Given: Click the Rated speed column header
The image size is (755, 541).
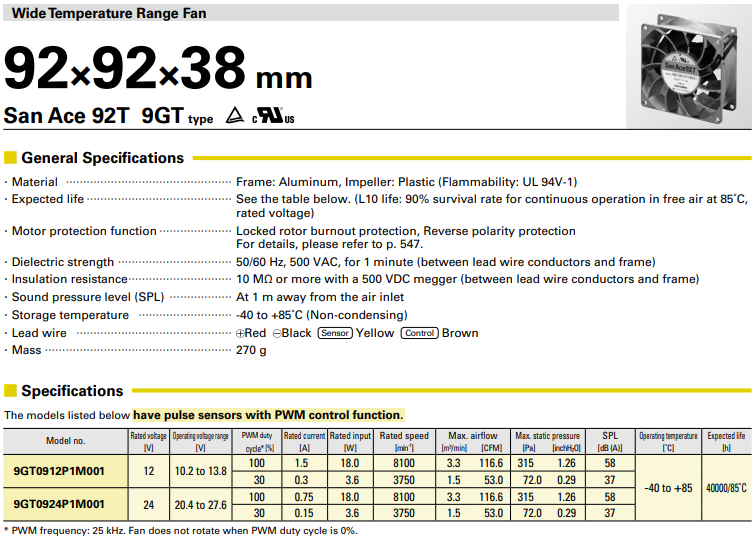Looking at the screenshot, I should pyautogui.click(x=404, y=436).
